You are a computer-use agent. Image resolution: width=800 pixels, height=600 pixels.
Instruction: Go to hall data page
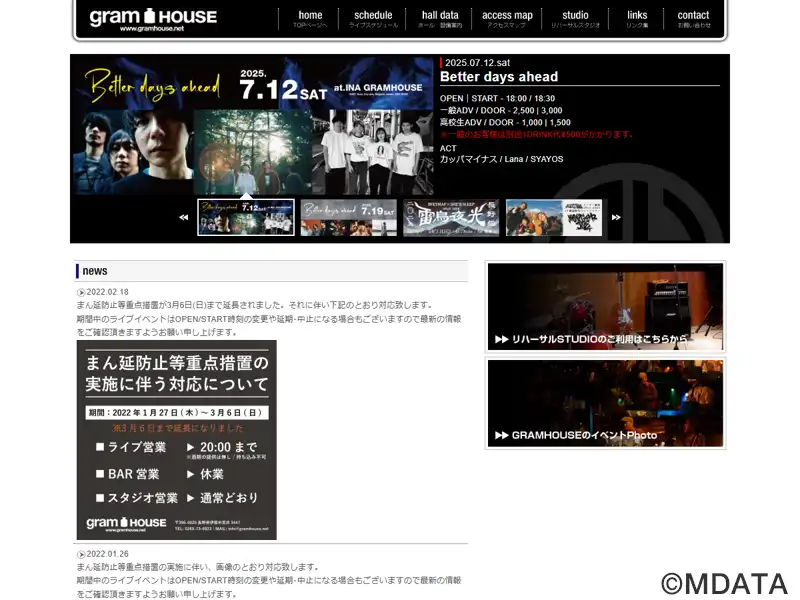[440, 19]
